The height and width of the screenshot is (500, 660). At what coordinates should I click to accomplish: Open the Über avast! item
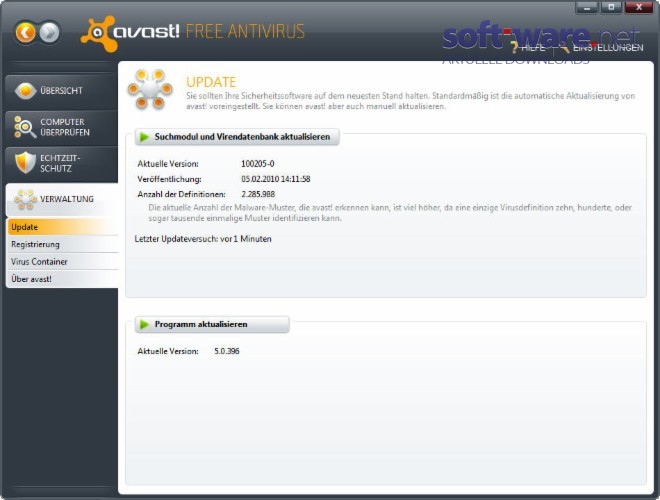tap(62, 279)
